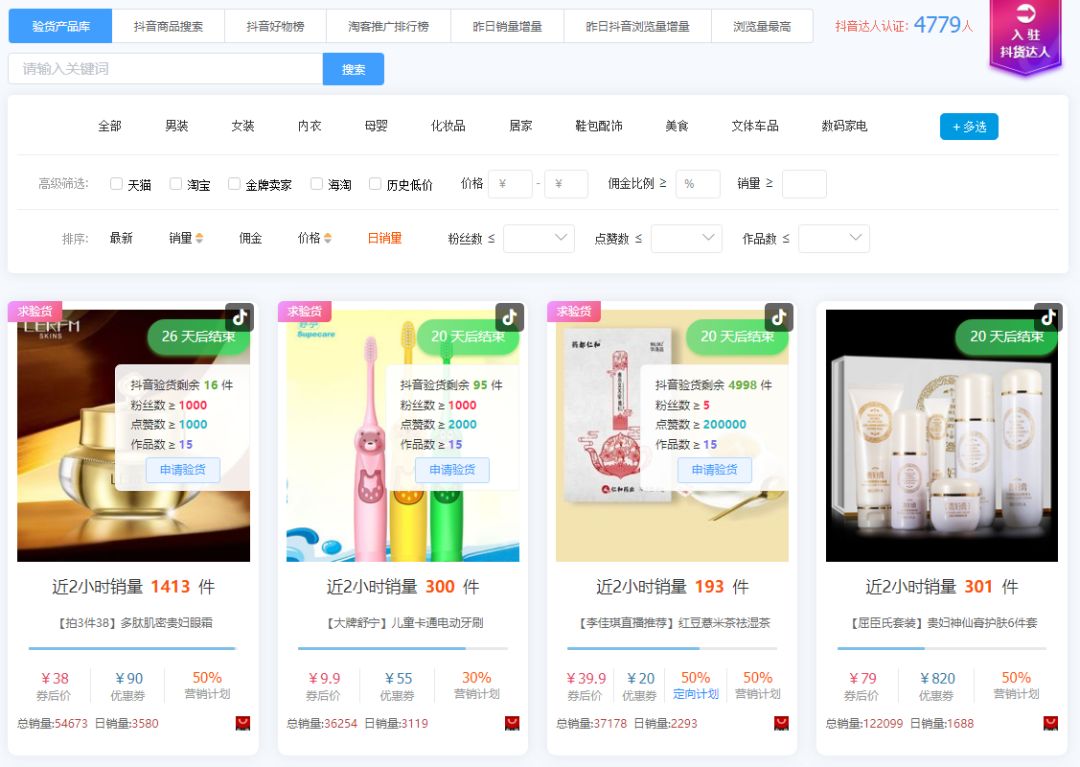The image size is (1080, 767).
Task: Enable the 天猫 filter checkbox
Action: coord(115,184)
